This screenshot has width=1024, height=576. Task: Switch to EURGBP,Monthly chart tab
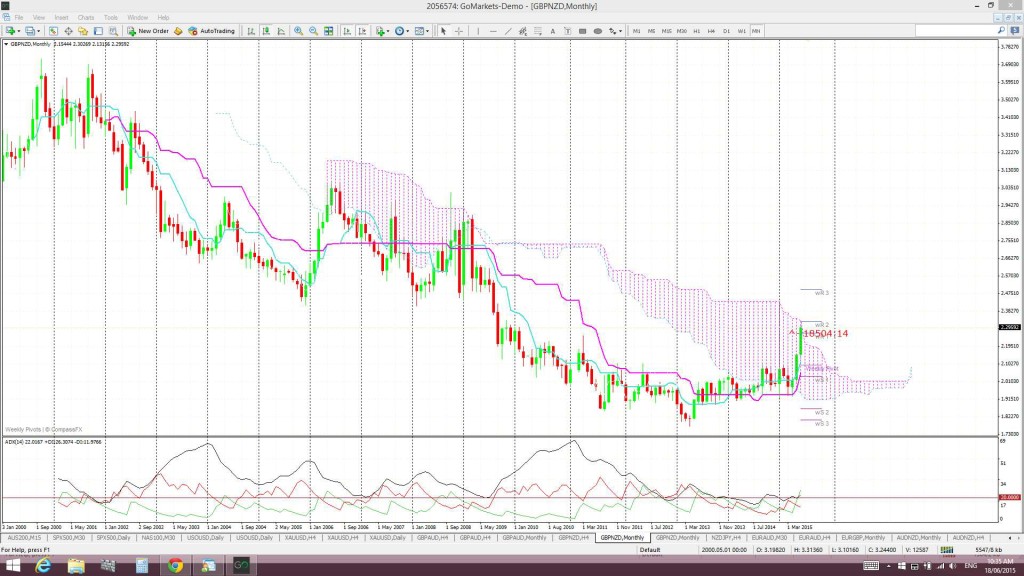tap(863, 537)
